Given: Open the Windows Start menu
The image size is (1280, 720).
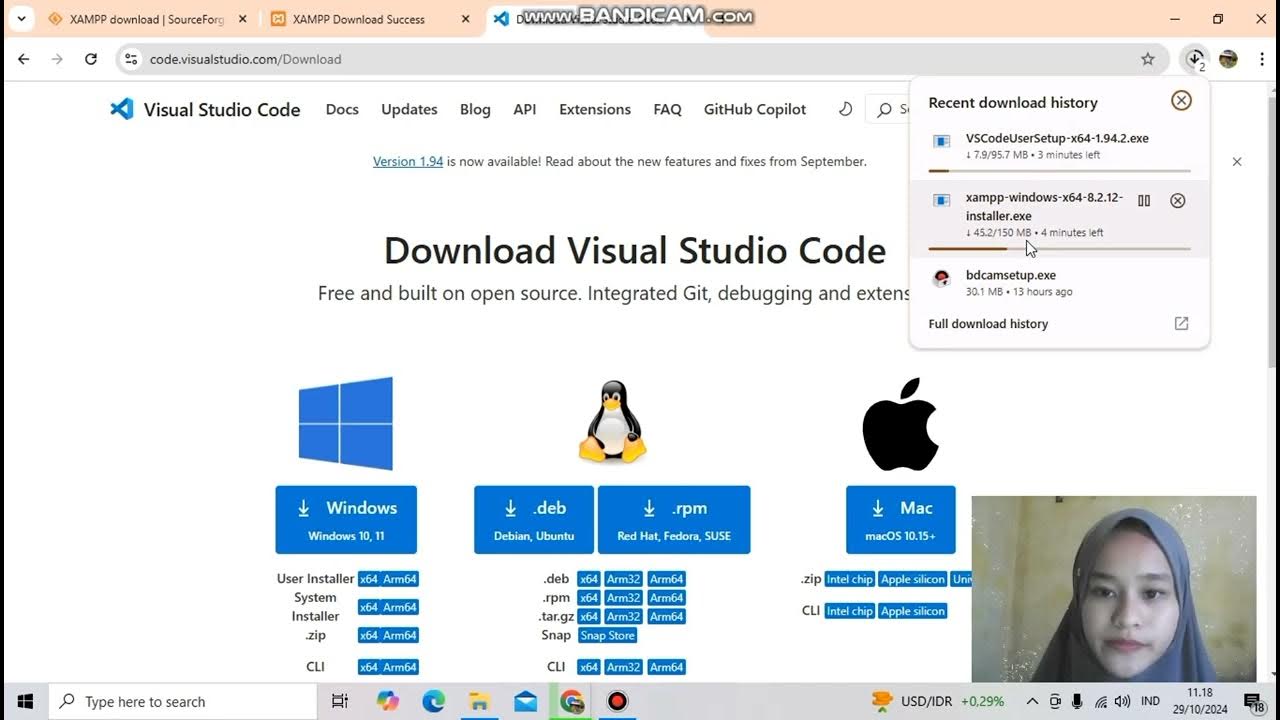Looking at the screenshot, I should 25,702.
